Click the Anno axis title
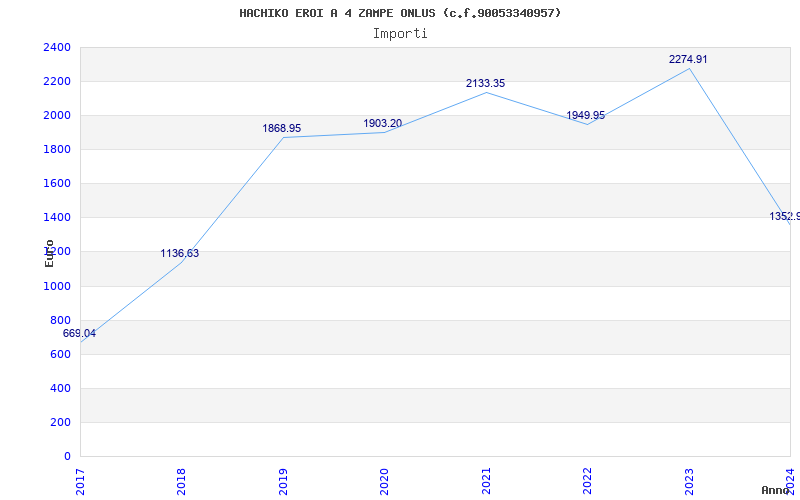Screen dimensions: 800x500 click(x=775, y=490)
